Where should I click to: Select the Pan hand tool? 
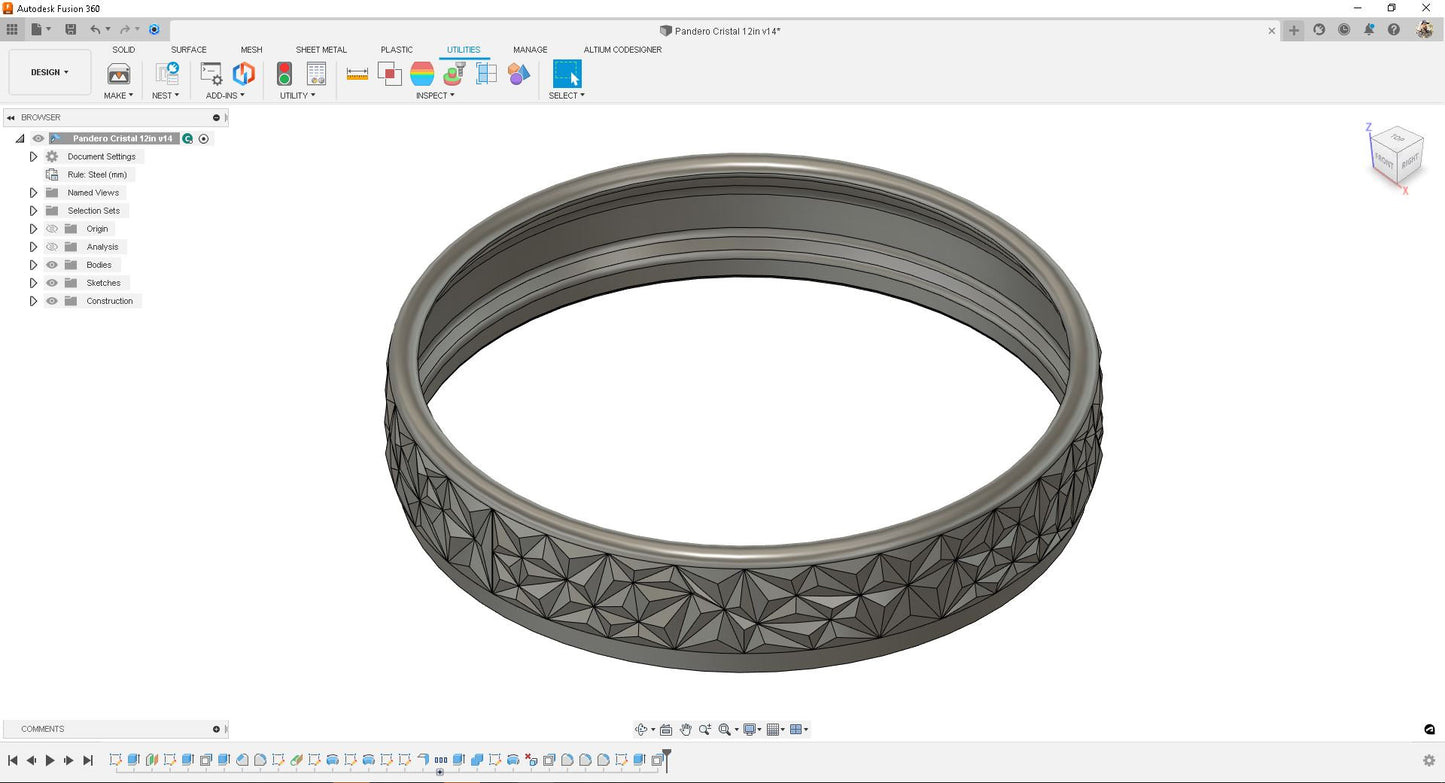click(x=685, y=730)
